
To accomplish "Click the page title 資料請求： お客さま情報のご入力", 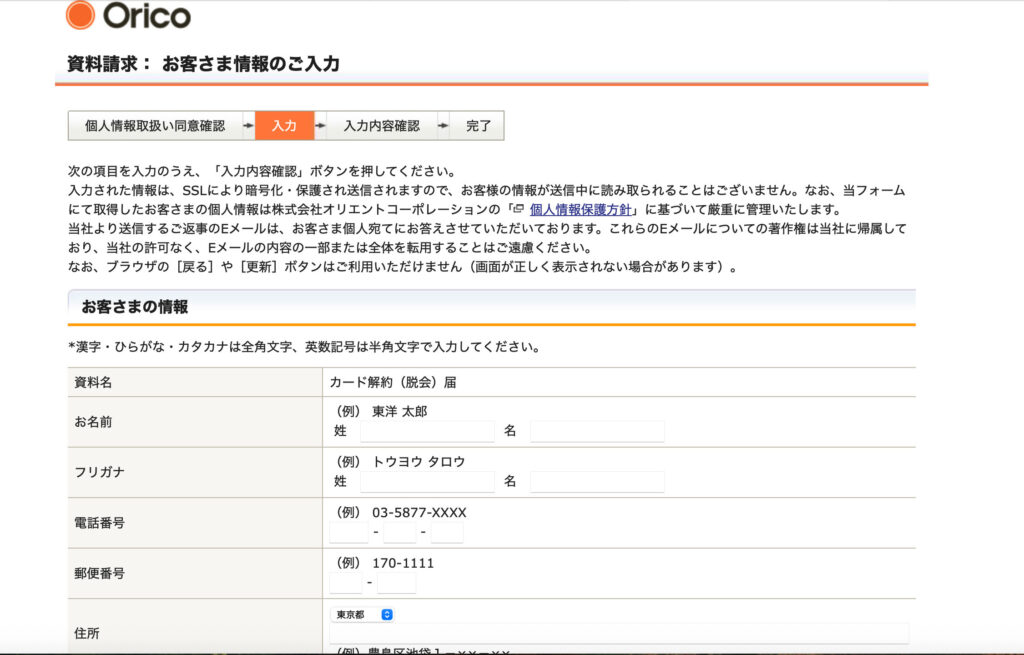I will 204,63.
